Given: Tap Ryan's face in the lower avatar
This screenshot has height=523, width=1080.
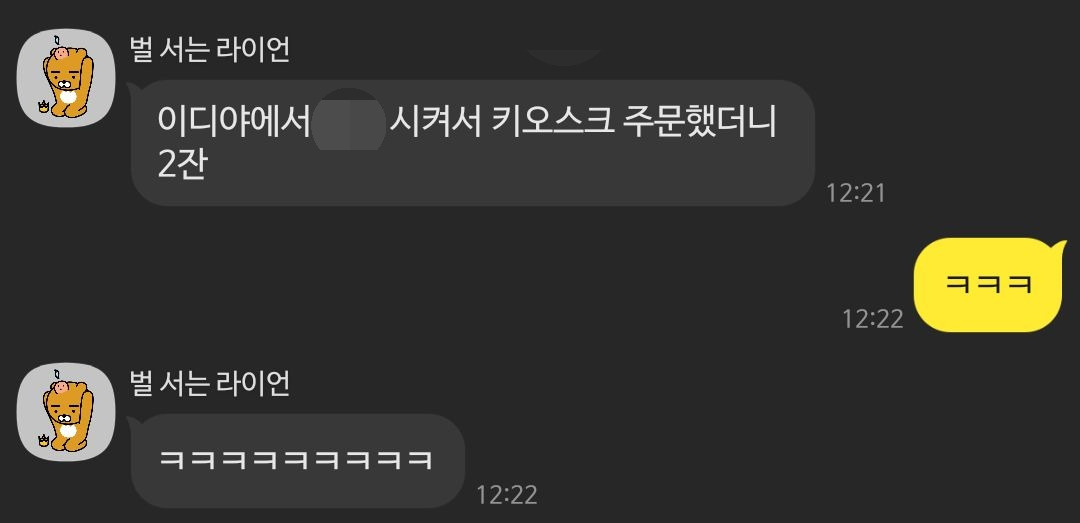Looking at the screenshot, I should (x=65, y=413).
